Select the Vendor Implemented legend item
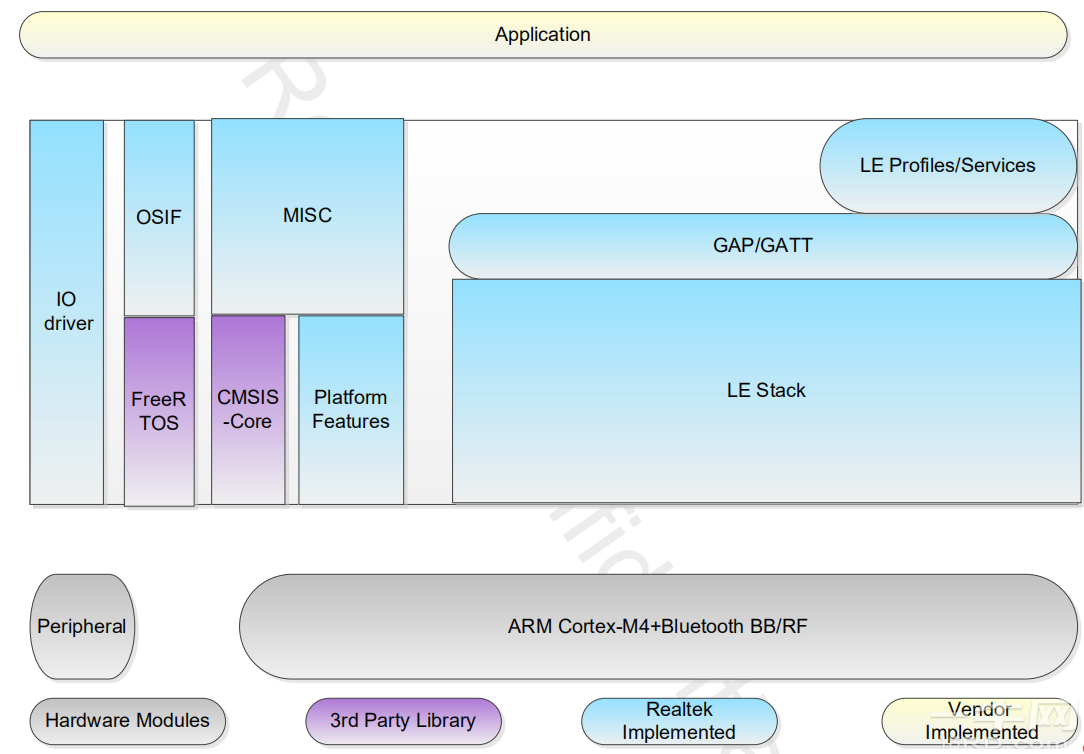Screen dimensions: 1084x754 point(981,720)
